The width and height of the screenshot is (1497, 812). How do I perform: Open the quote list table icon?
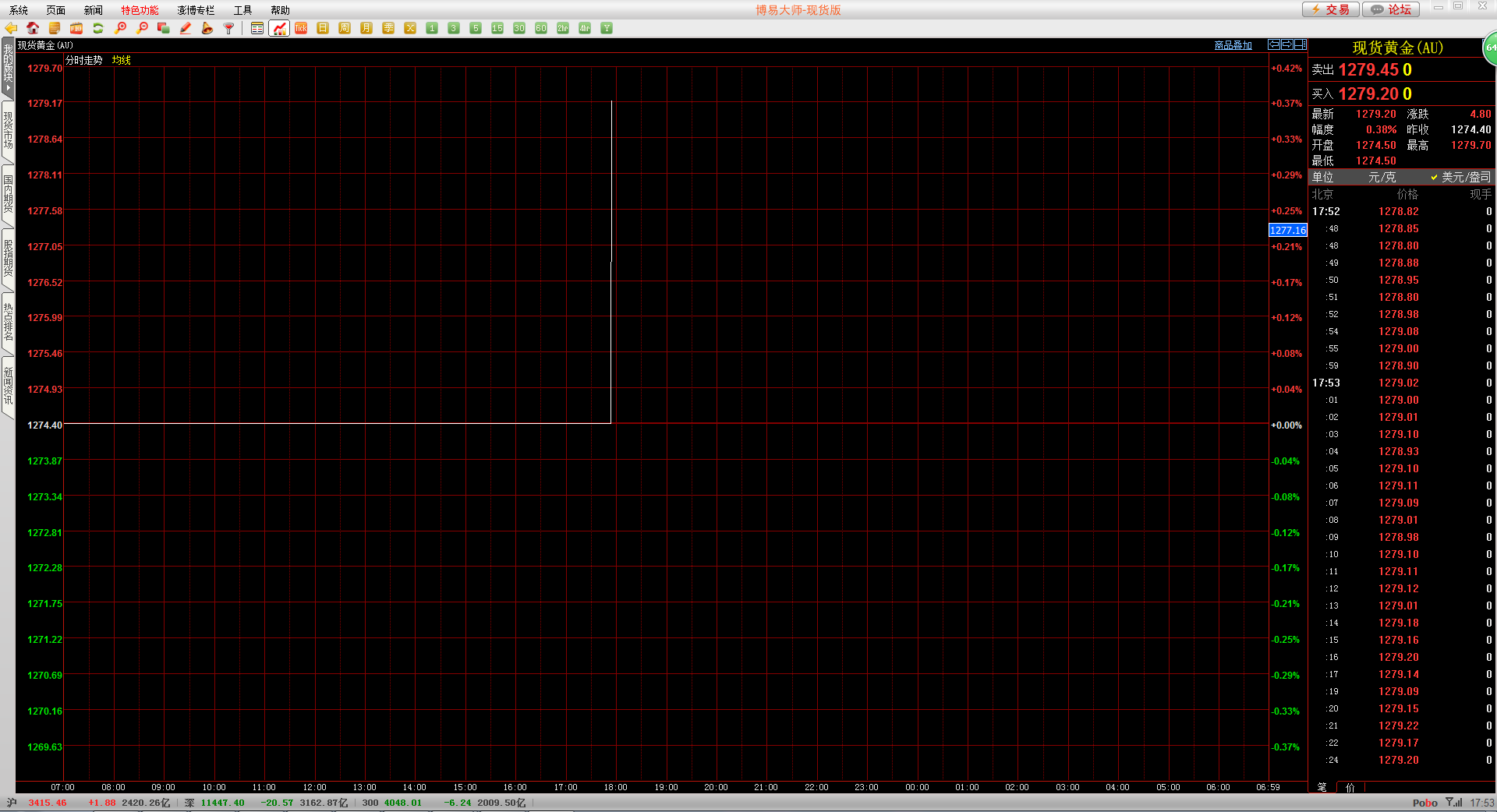257,28
